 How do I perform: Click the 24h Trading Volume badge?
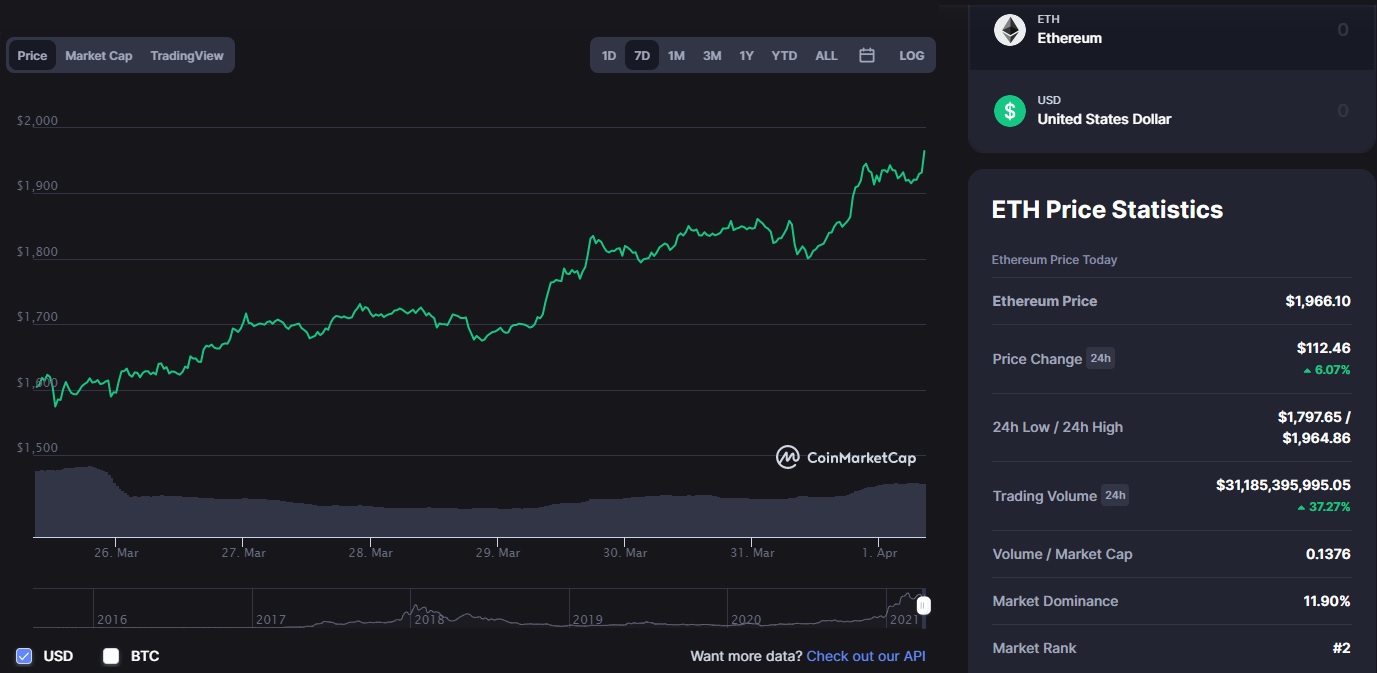1114,495
